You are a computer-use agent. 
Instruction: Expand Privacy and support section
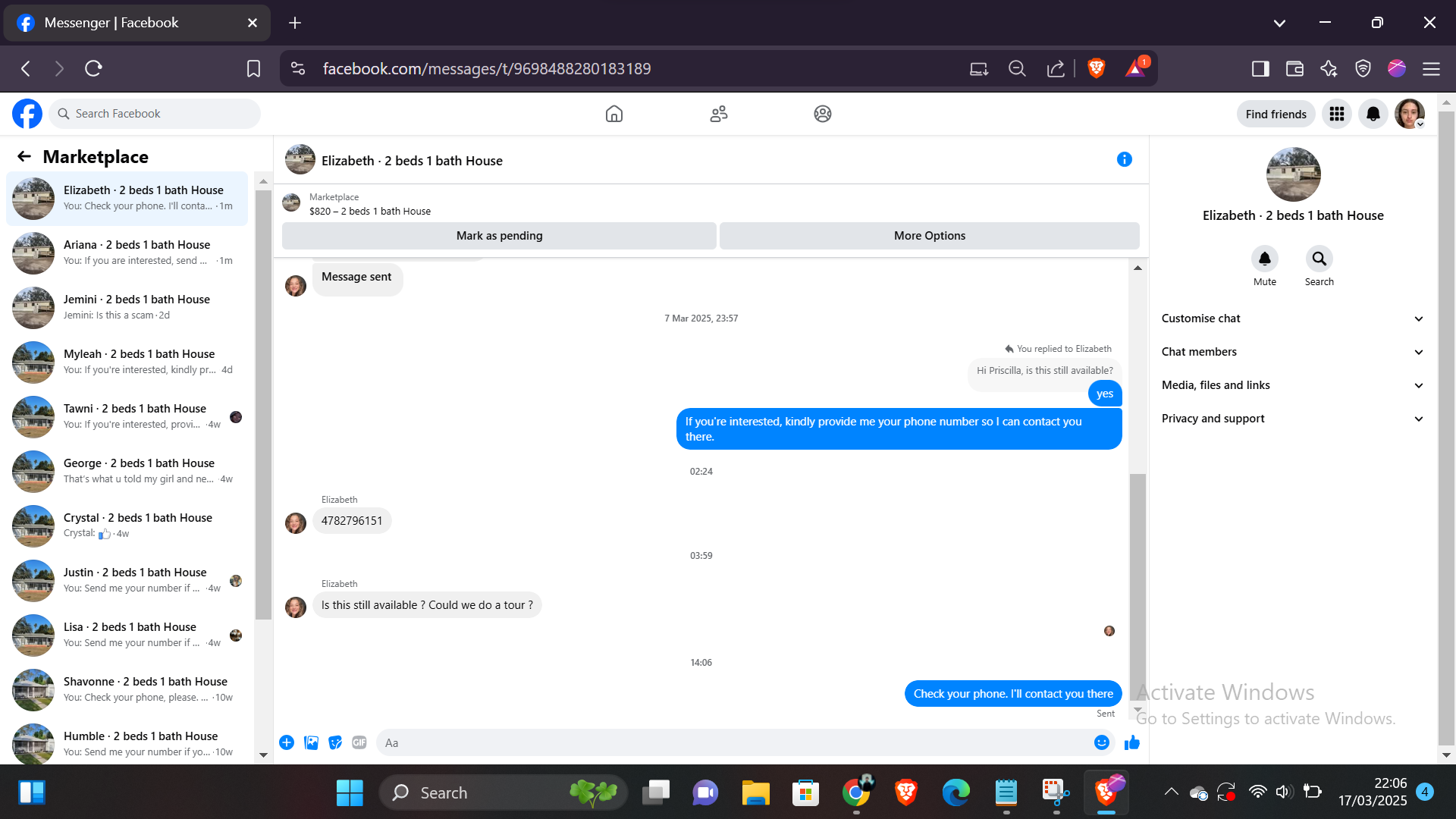tap(1292, 419)
